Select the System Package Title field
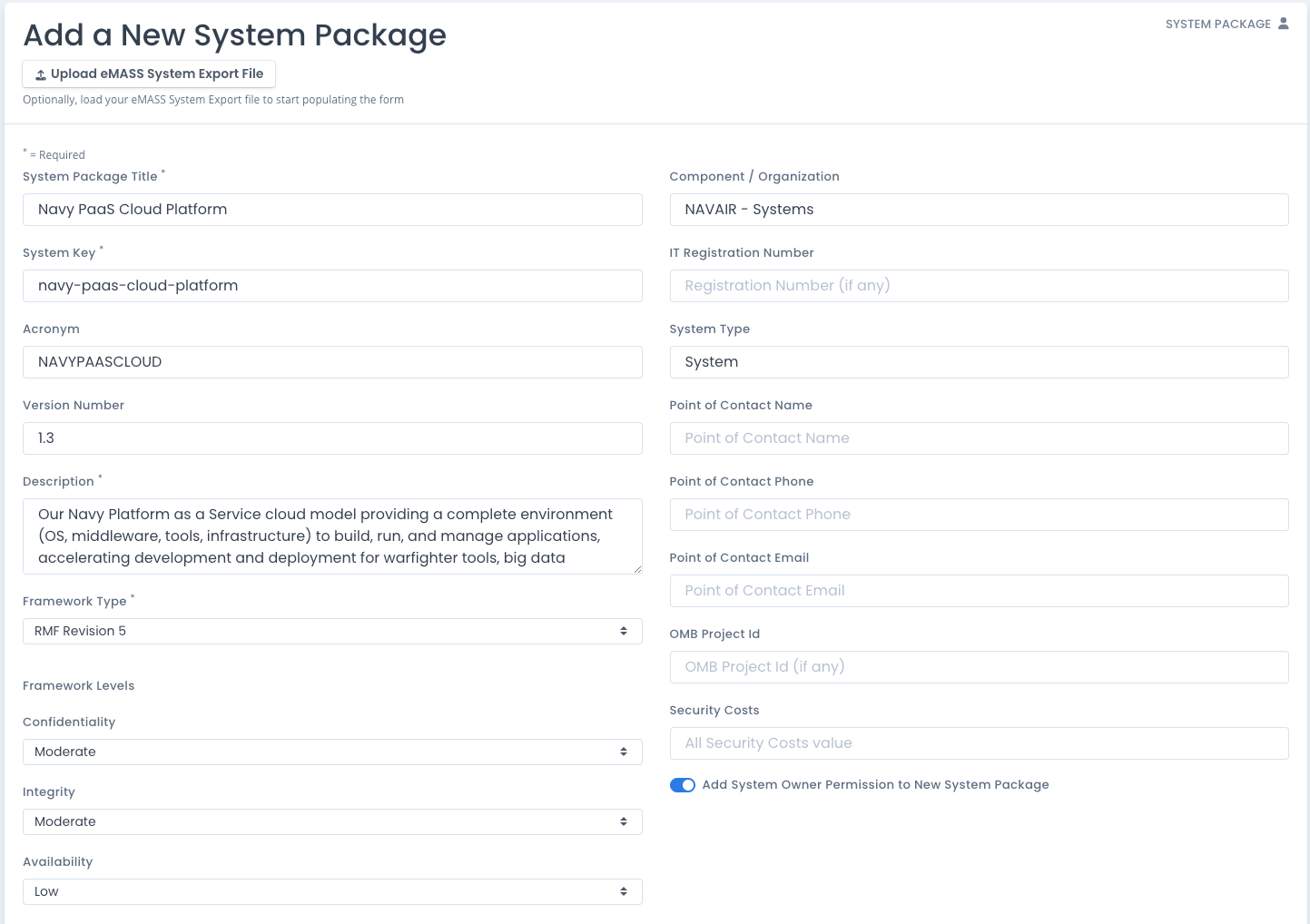 (x=331, y=210)
